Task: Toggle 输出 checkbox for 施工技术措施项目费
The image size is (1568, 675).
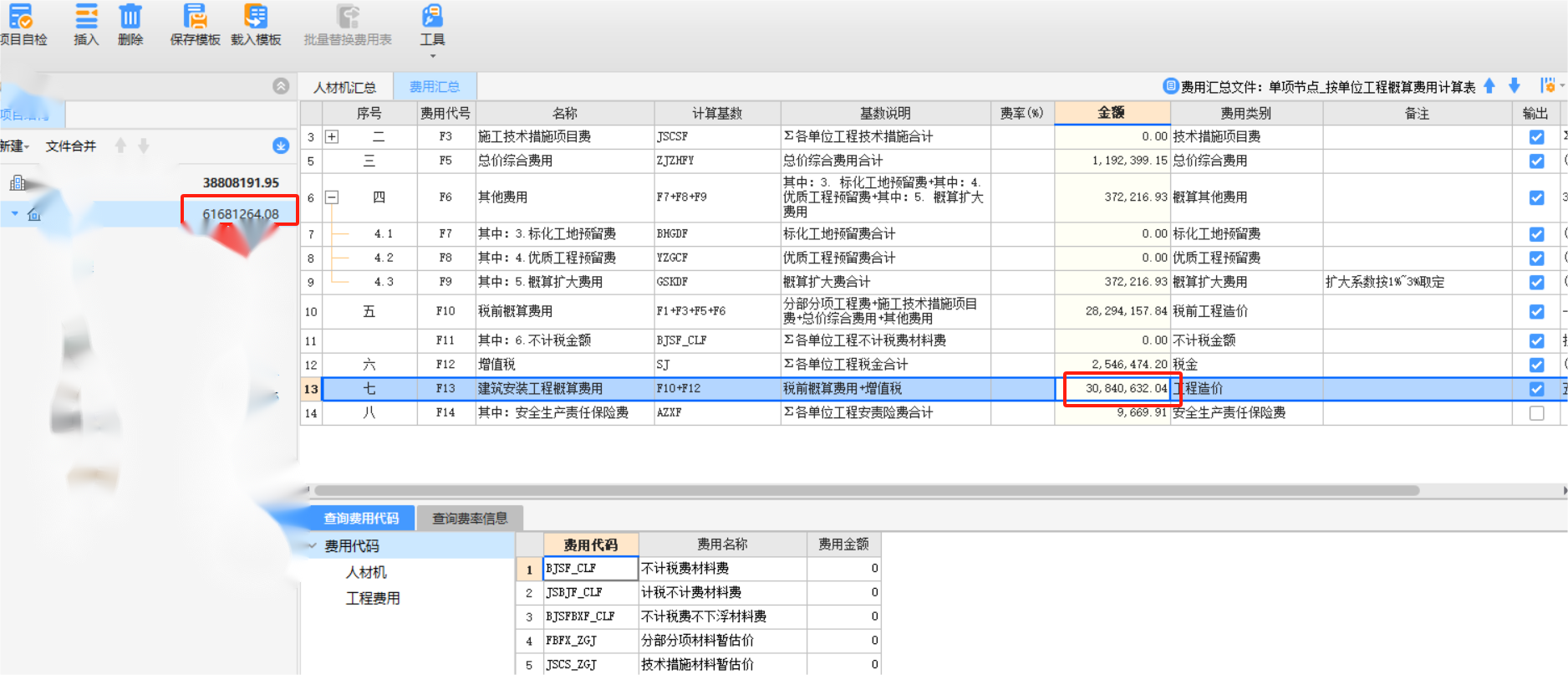Action: (1536, 137)
